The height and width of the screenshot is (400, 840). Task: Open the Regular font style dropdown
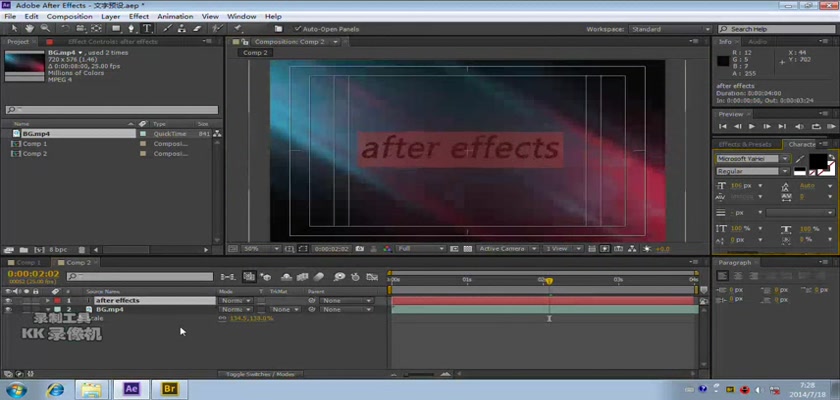point(753,171)
